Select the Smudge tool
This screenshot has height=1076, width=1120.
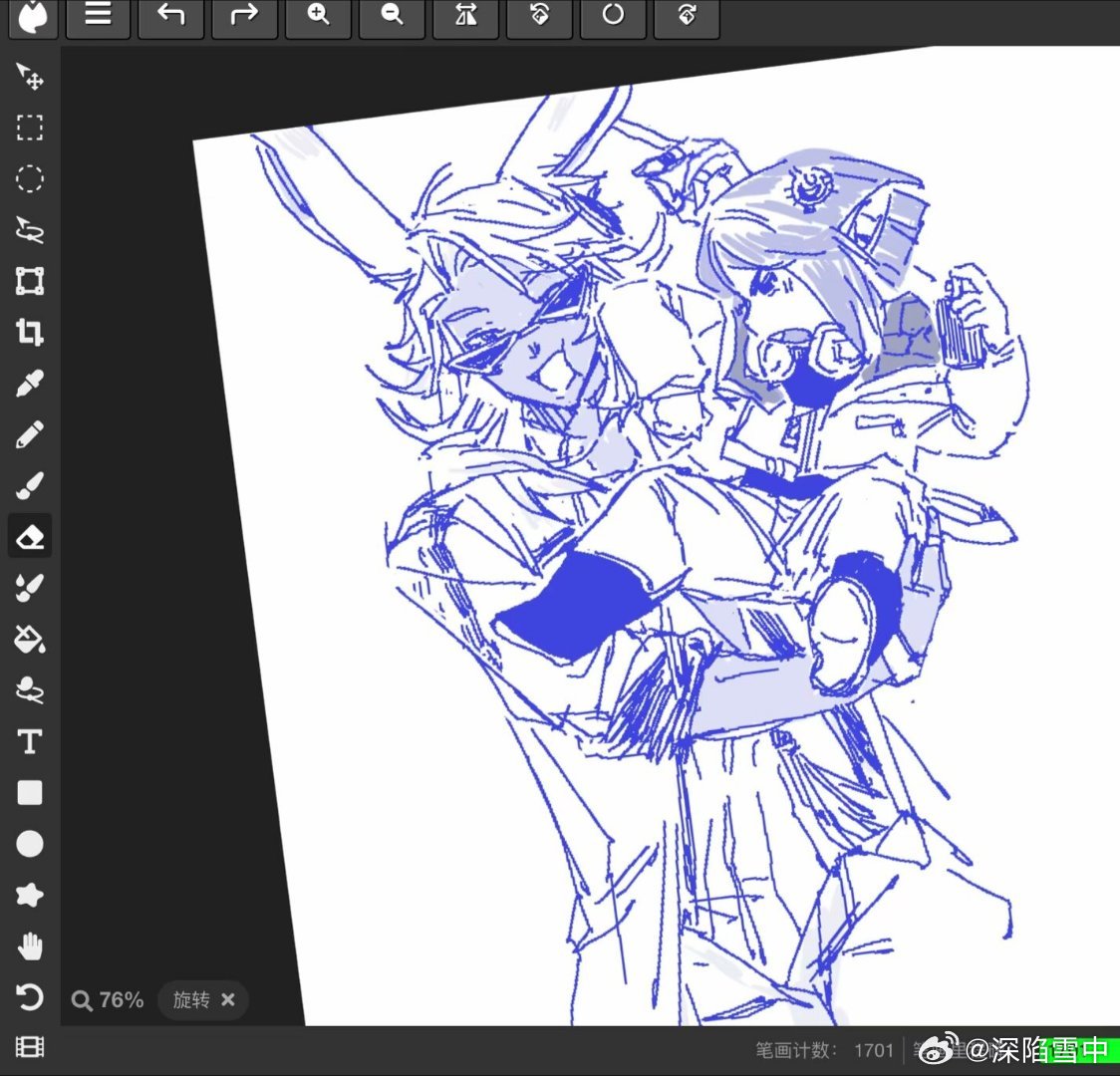point(29,690)
